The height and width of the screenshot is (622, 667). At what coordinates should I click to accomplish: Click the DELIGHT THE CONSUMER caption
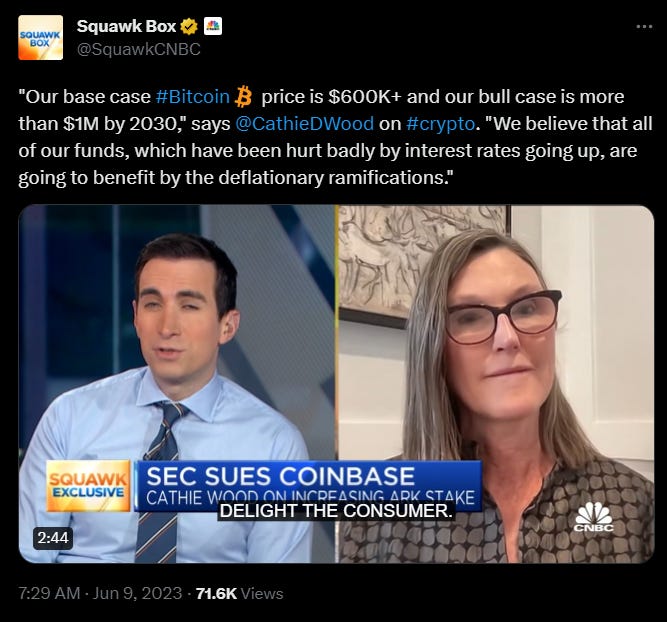coord(336,511)
